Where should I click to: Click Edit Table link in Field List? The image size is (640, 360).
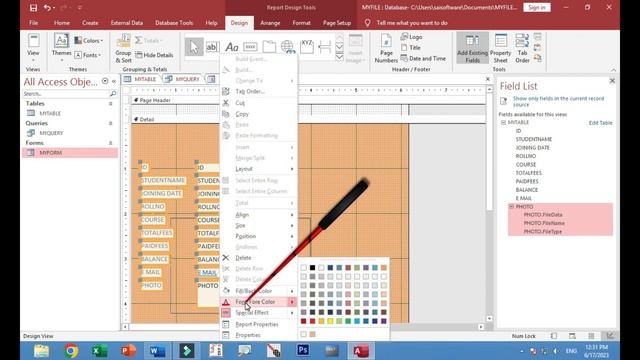coord(600,122)
